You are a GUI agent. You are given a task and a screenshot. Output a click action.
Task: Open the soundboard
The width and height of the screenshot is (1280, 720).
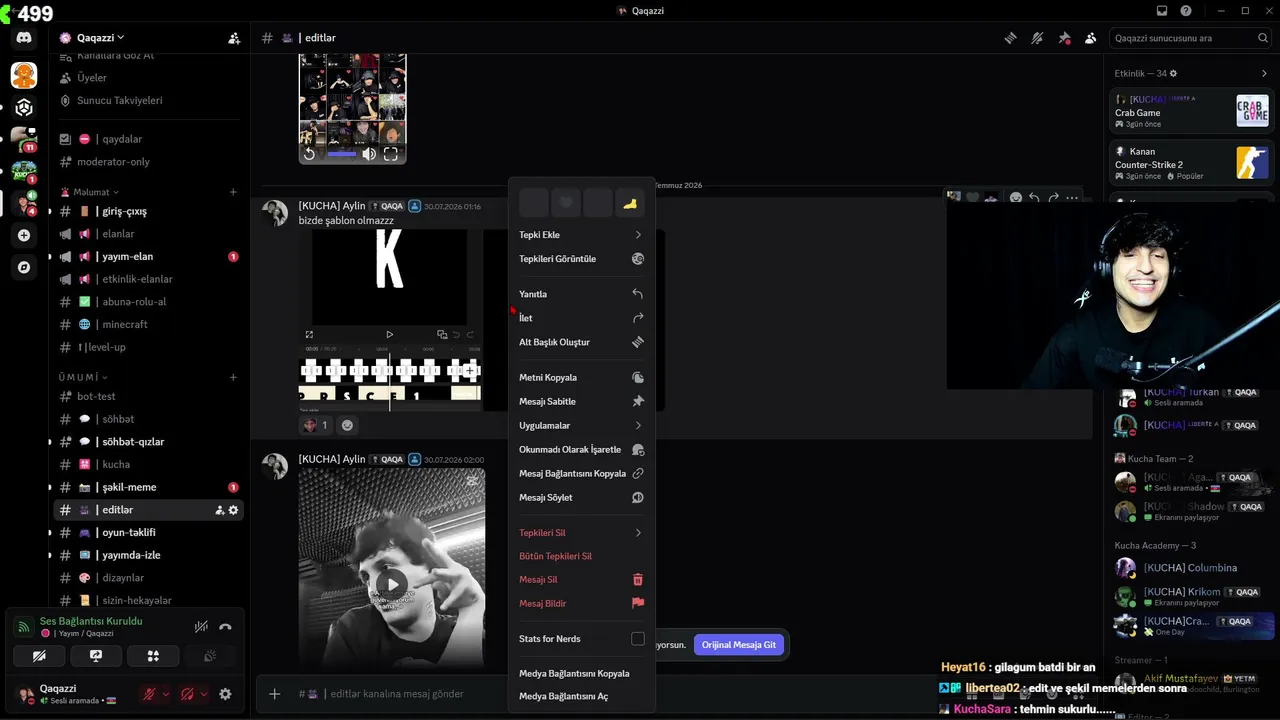click(210, 656)
